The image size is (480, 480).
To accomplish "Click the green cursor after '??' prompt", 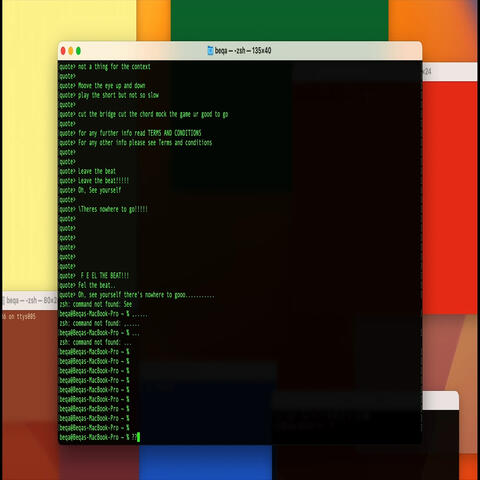I will 138,437.
